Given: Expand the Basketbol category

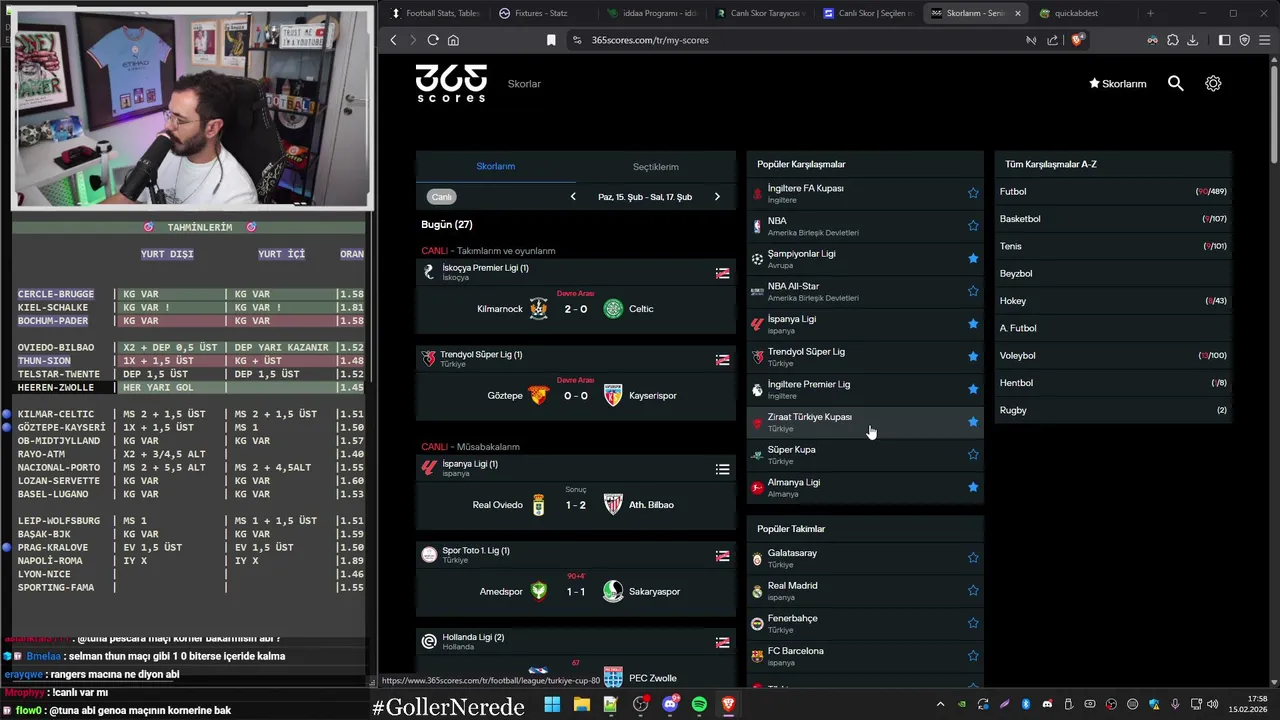Looking at the screenshot, I should 1113,219.
